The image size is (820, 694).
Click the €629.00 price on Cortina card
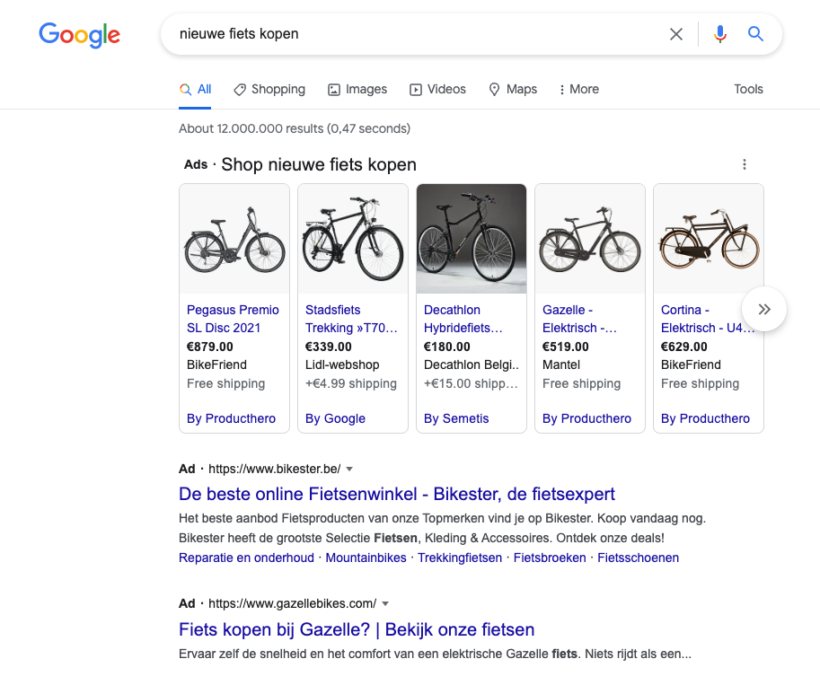pyautogui.click(x=684, y=347)
